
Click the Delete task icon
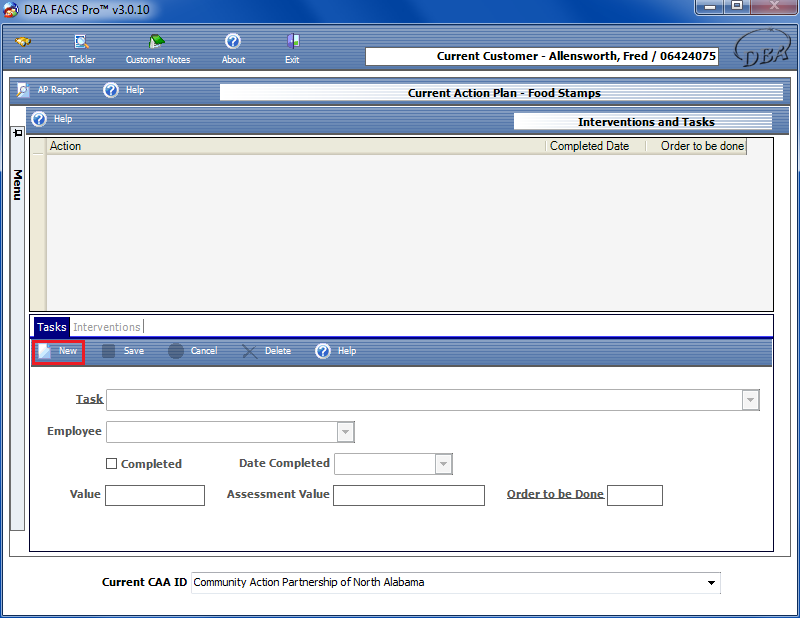click(x=250, y=351)
